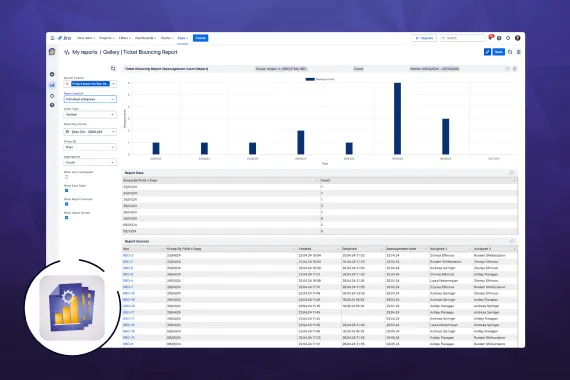This screenshot has height=380, width=570.
Task: Click Reassignment date column header
Action: click(401, 249)
